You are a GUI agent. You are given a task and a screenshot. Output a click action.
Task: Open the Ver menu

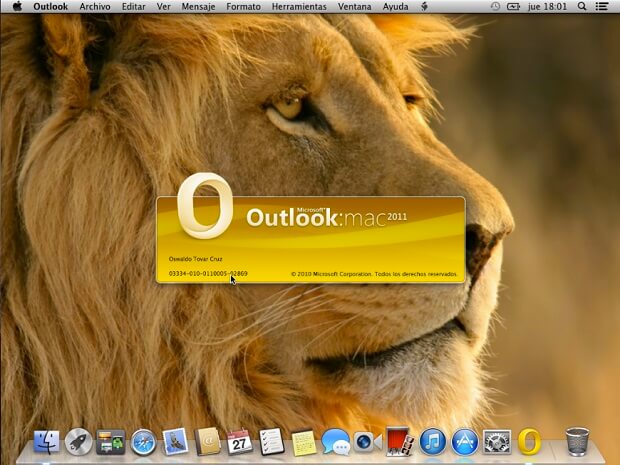[163, 7]
